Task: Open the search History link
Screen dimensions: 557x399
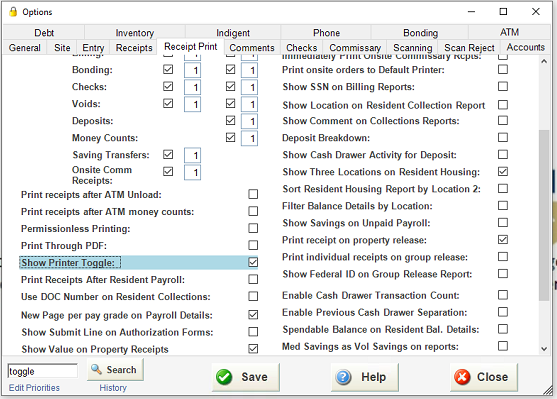Action: tap(113, 388)
